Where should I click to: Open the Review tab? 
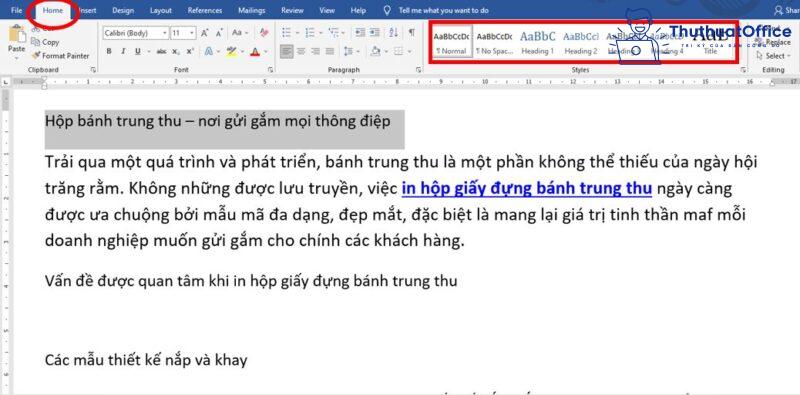coord(292,10)
